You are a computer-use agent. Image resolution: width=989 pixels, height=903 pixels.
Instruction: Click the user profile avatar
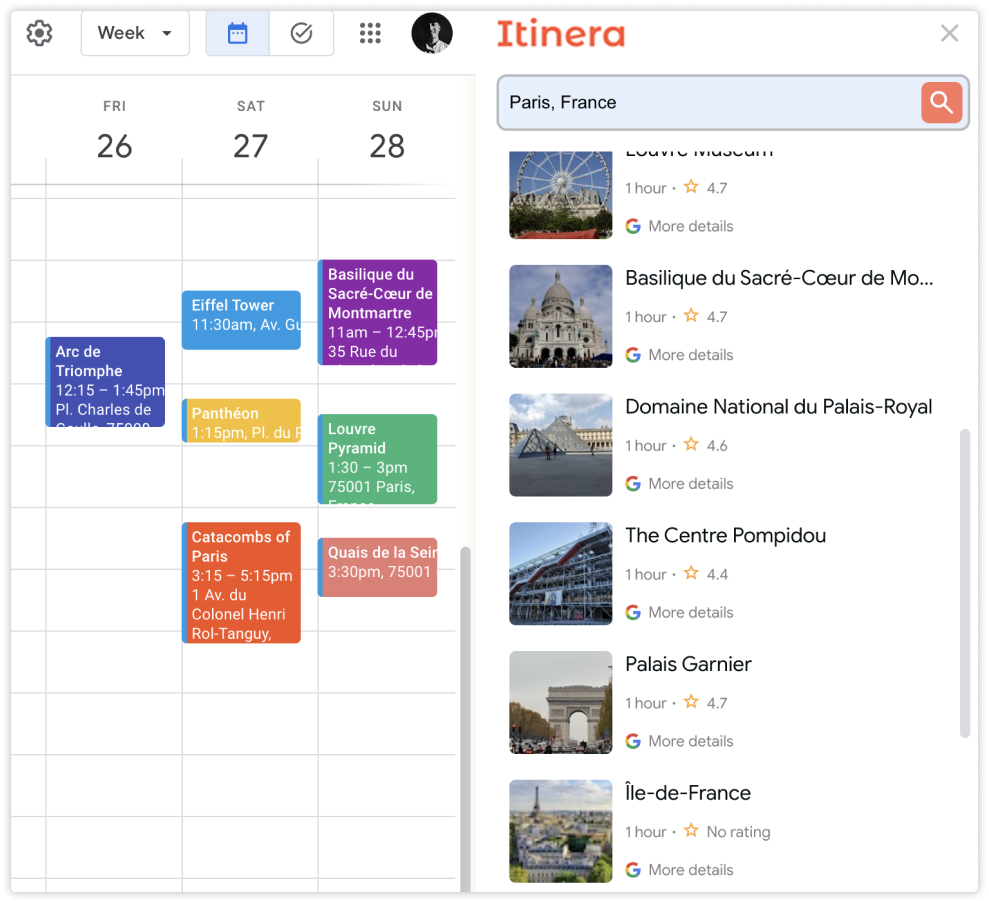pos(432,33)
